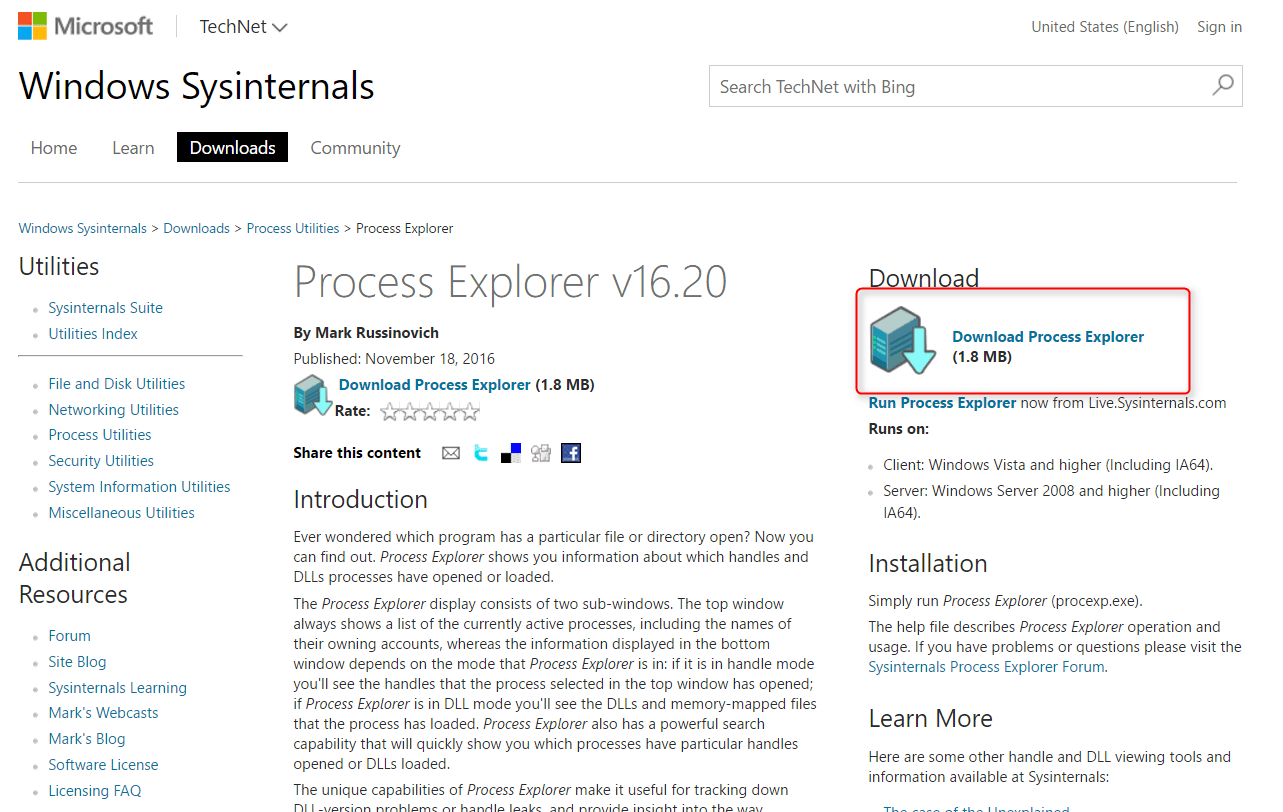This screenshot has width=1283, height=812.
Task: Download Process Explorer from the highlighted box
Action: tap(1047, 336)
